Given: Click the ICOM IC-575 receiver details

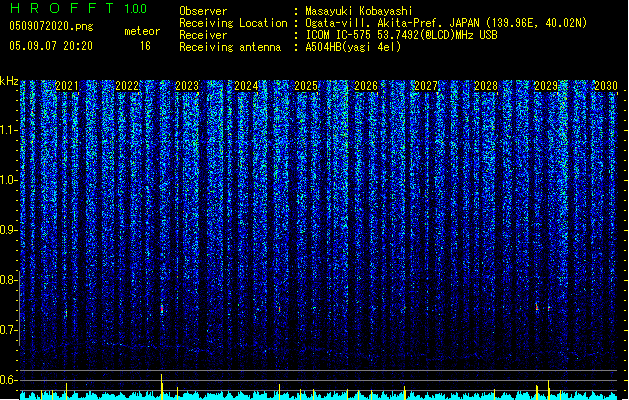Looking at the screenshot, I should click(402, 35).
